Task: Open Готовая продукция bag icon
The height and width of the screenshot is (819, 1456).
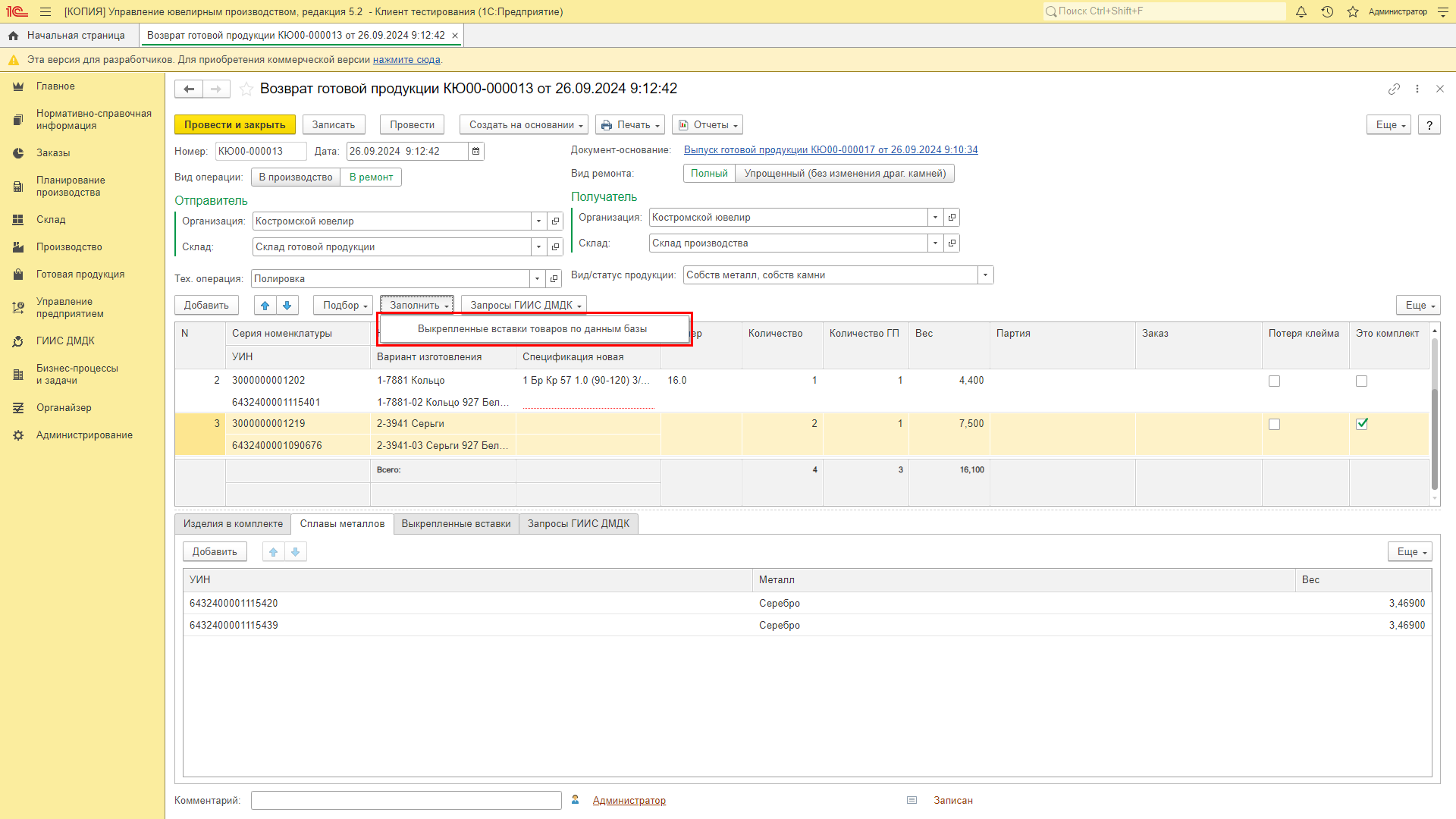Action: click(18, 275)
